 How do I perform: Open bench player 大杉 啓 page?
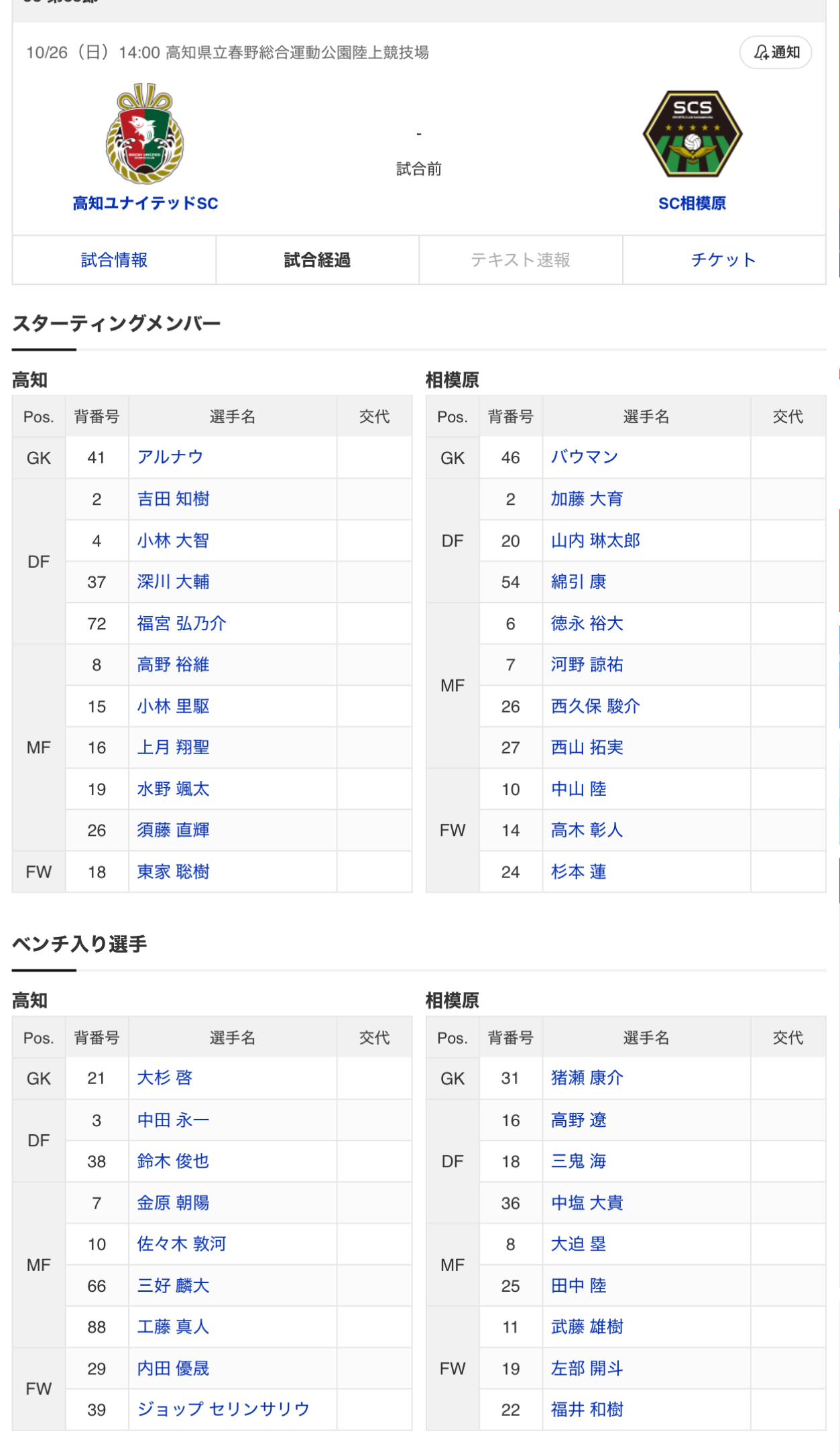click(165, 1078)
